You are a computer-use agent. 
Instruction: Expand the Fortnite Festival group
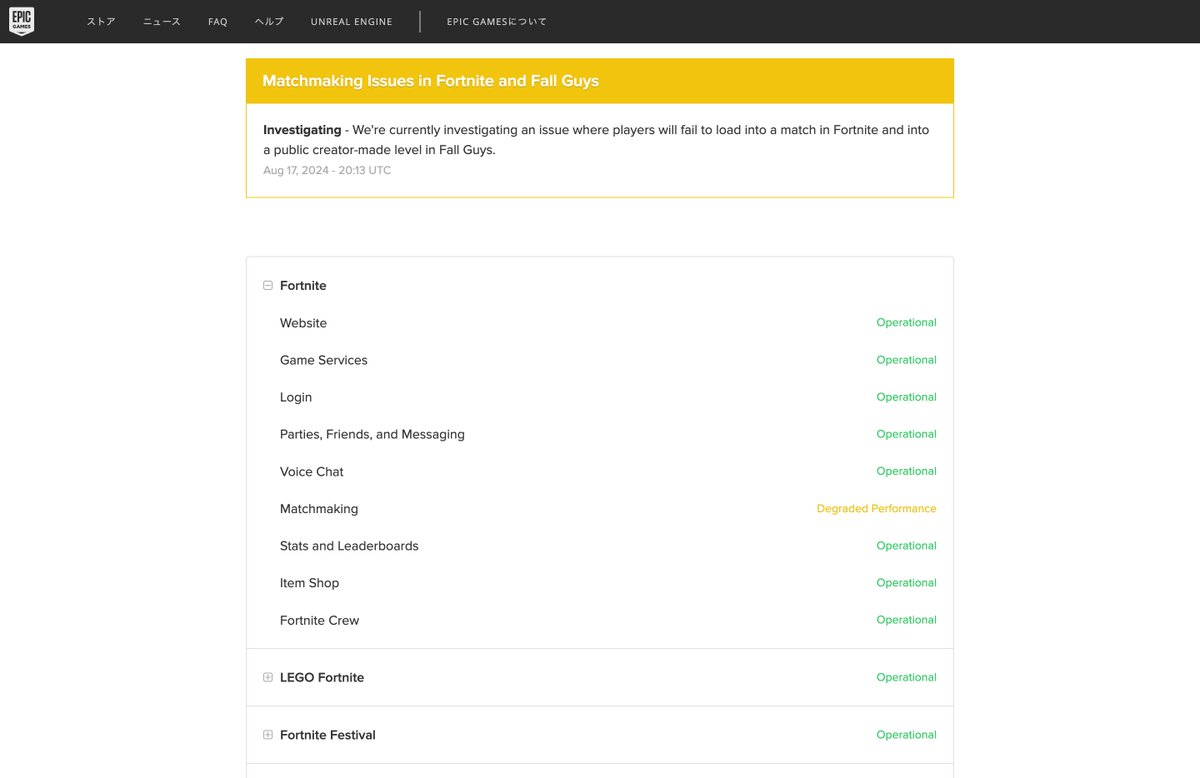tap(268, 735)
